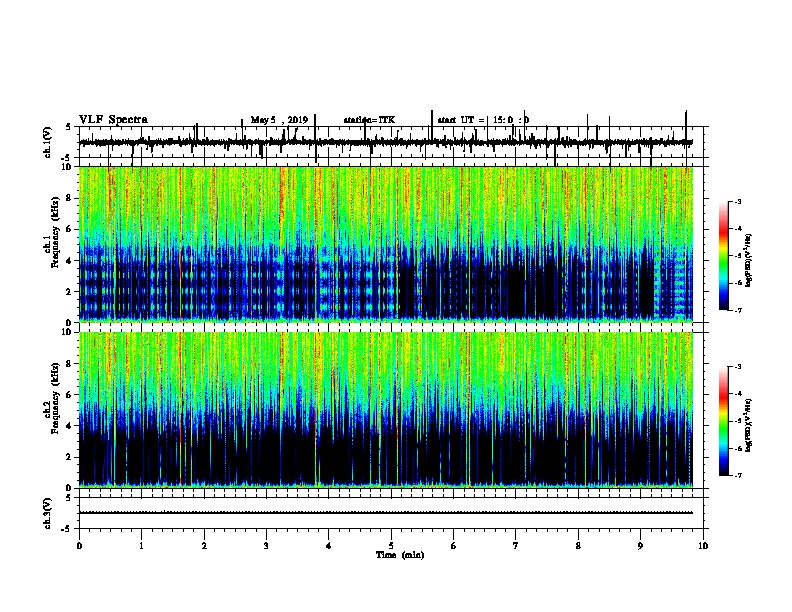This screenshot has height=612, width=792.
Task: Click ch.1 frequency axis tick "2"
Action: point(70,291)
